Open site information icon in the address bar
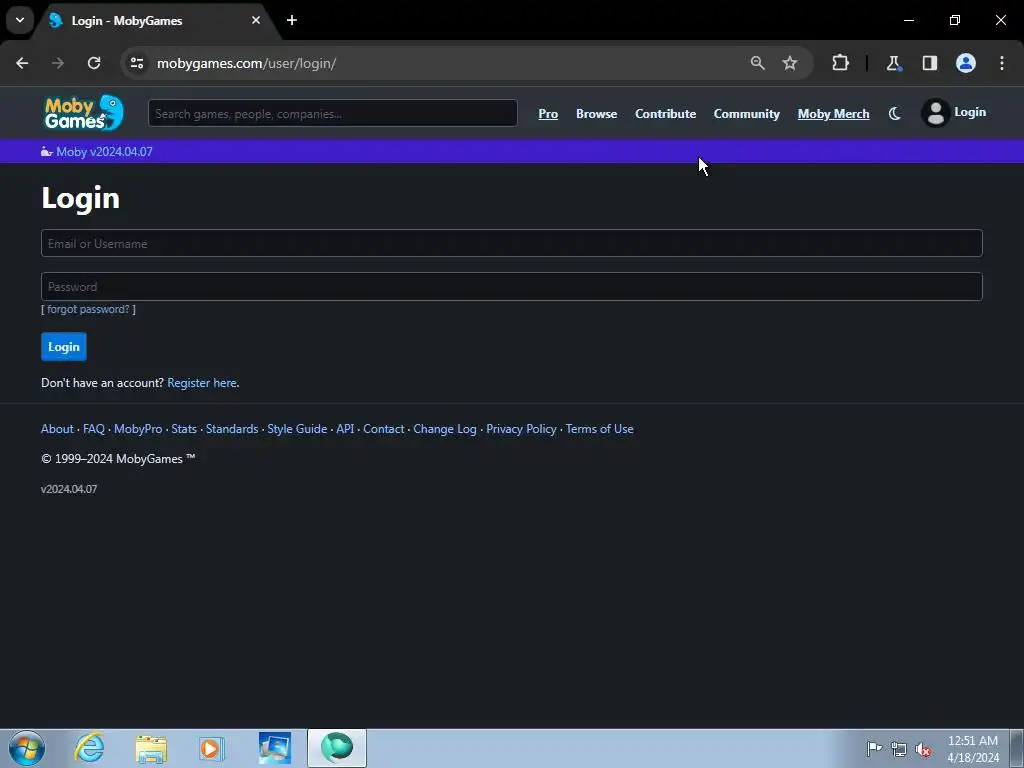The width and height of the screenshot is (1024, 768). coord(137,63)
